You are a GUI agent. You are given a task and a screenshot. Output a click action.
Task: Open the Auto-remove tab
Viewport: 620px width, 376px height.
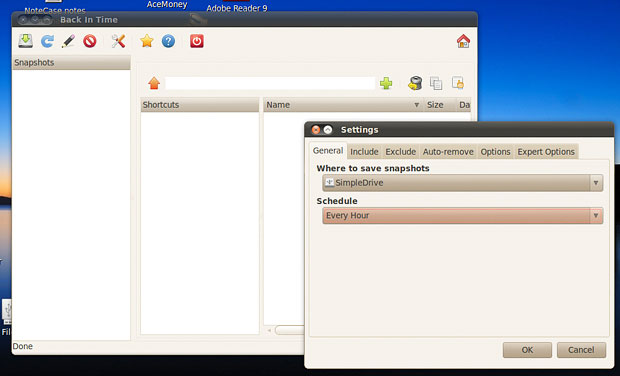pos(448,152)
